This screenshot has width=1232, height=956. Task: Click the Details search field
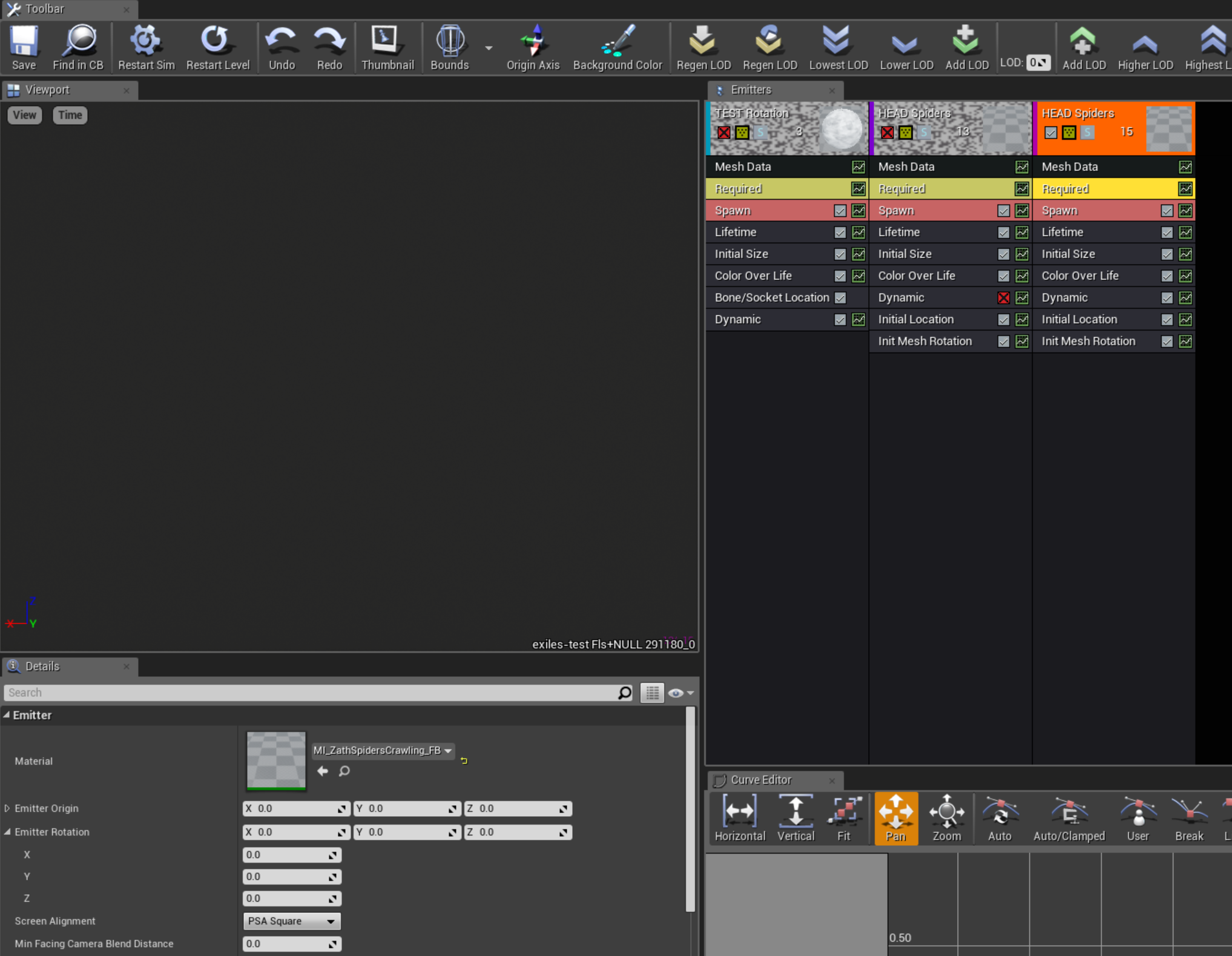pyautogui.click(x=309, y=693)
